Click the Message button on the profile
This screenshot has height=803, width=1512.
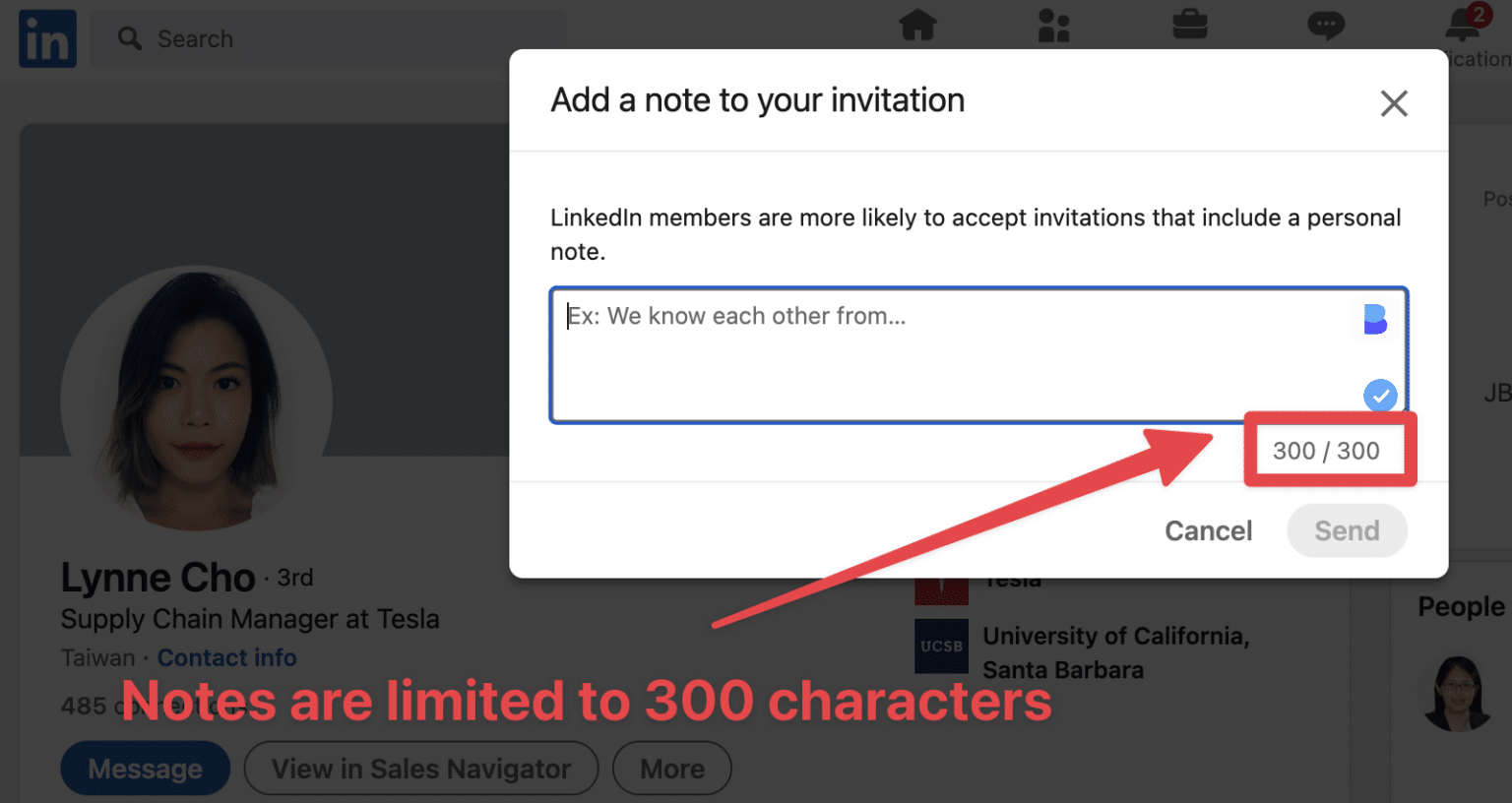pos(145,768)
